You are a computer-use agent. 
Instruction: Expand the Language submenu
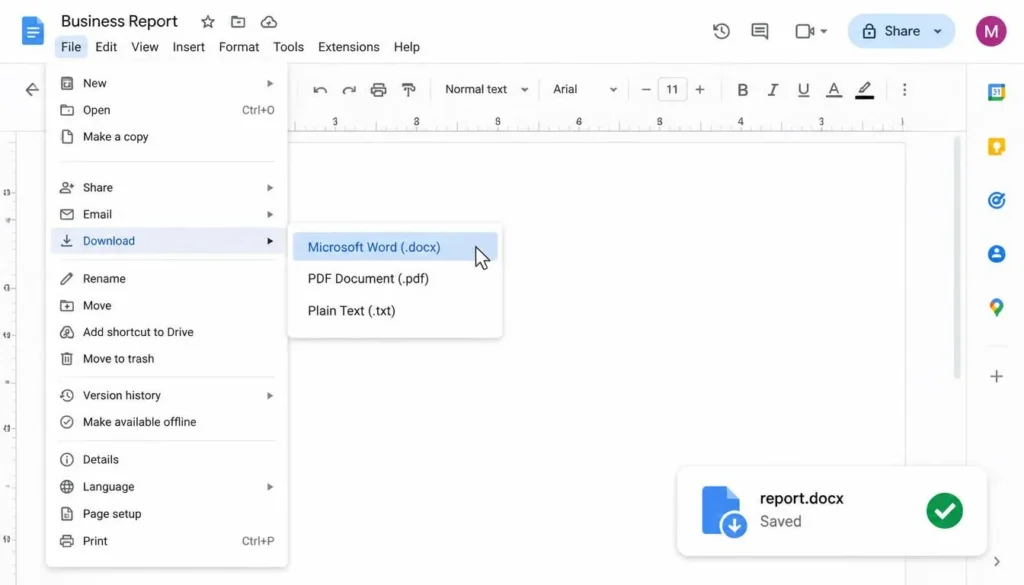pos(270,487)
